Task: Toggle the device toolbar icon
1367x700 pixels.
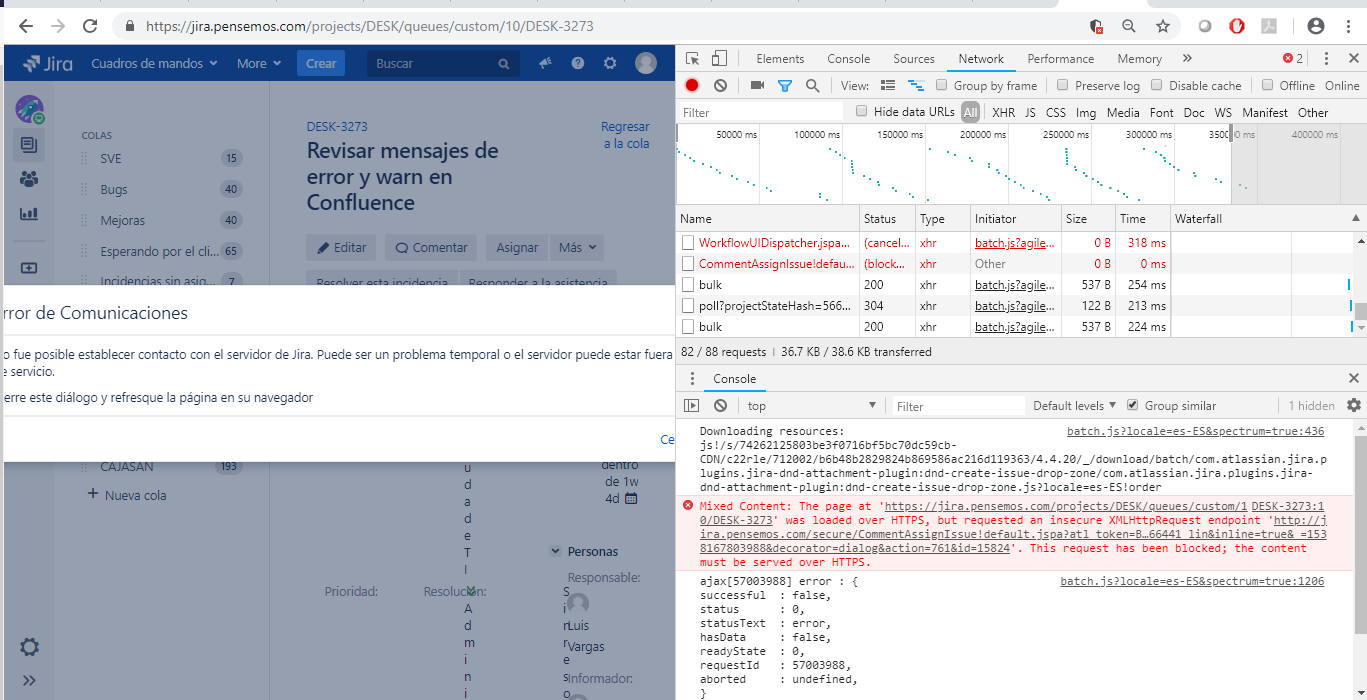Action: 719,59
